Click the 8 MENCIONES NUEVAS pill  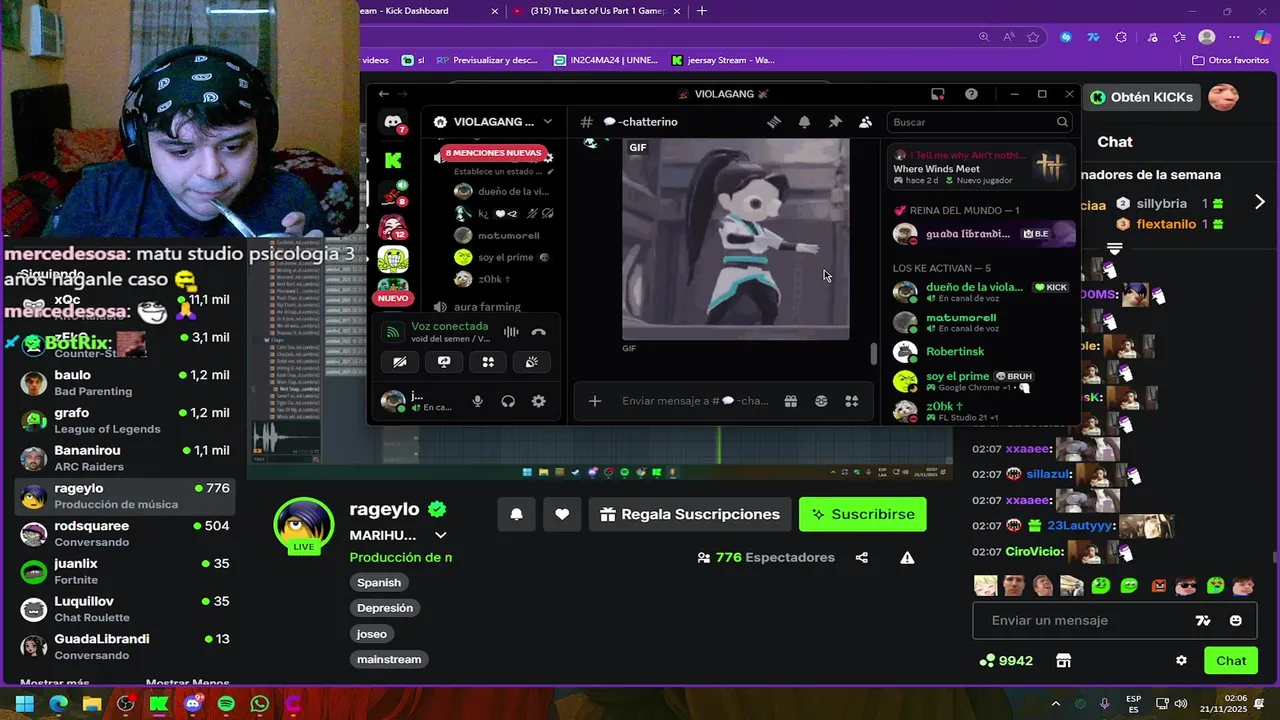pos(493,153)
